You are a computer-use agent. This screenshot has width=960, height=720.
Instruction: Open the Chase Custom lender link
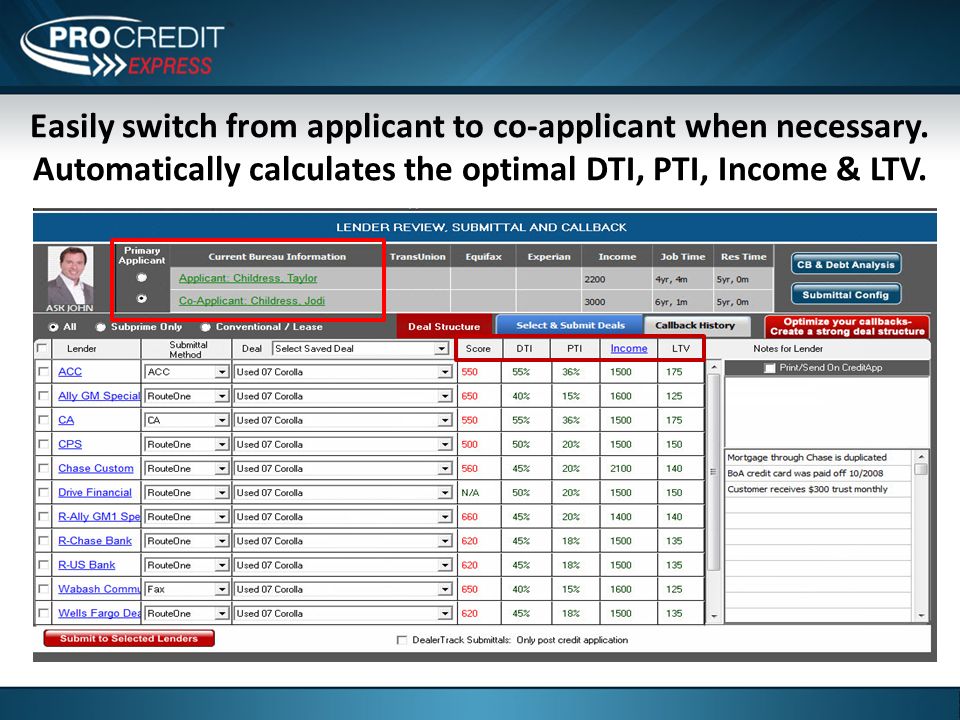click(96, 468)
